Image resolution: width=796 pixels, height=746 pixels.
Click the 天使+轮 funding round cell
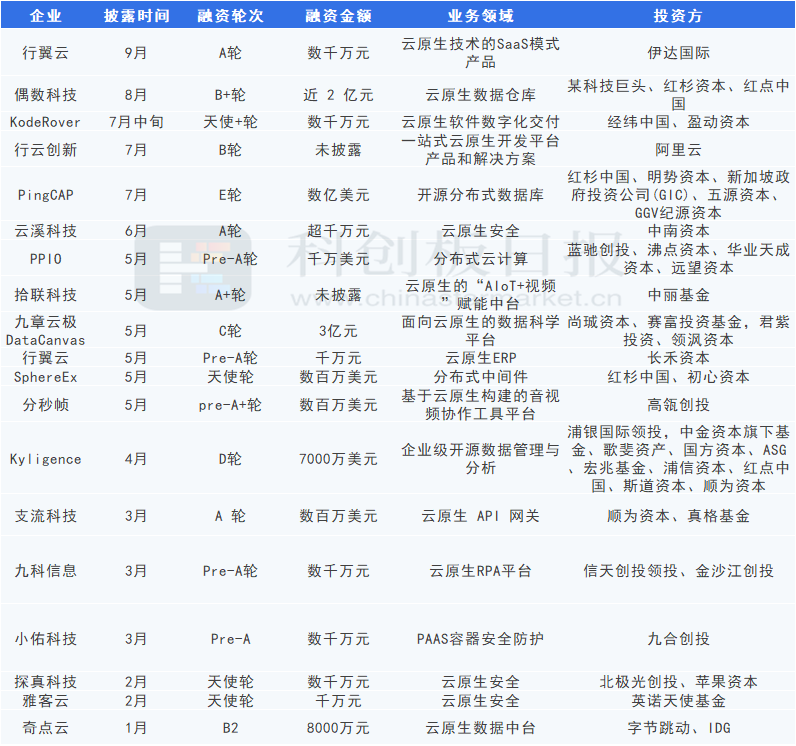230,122
